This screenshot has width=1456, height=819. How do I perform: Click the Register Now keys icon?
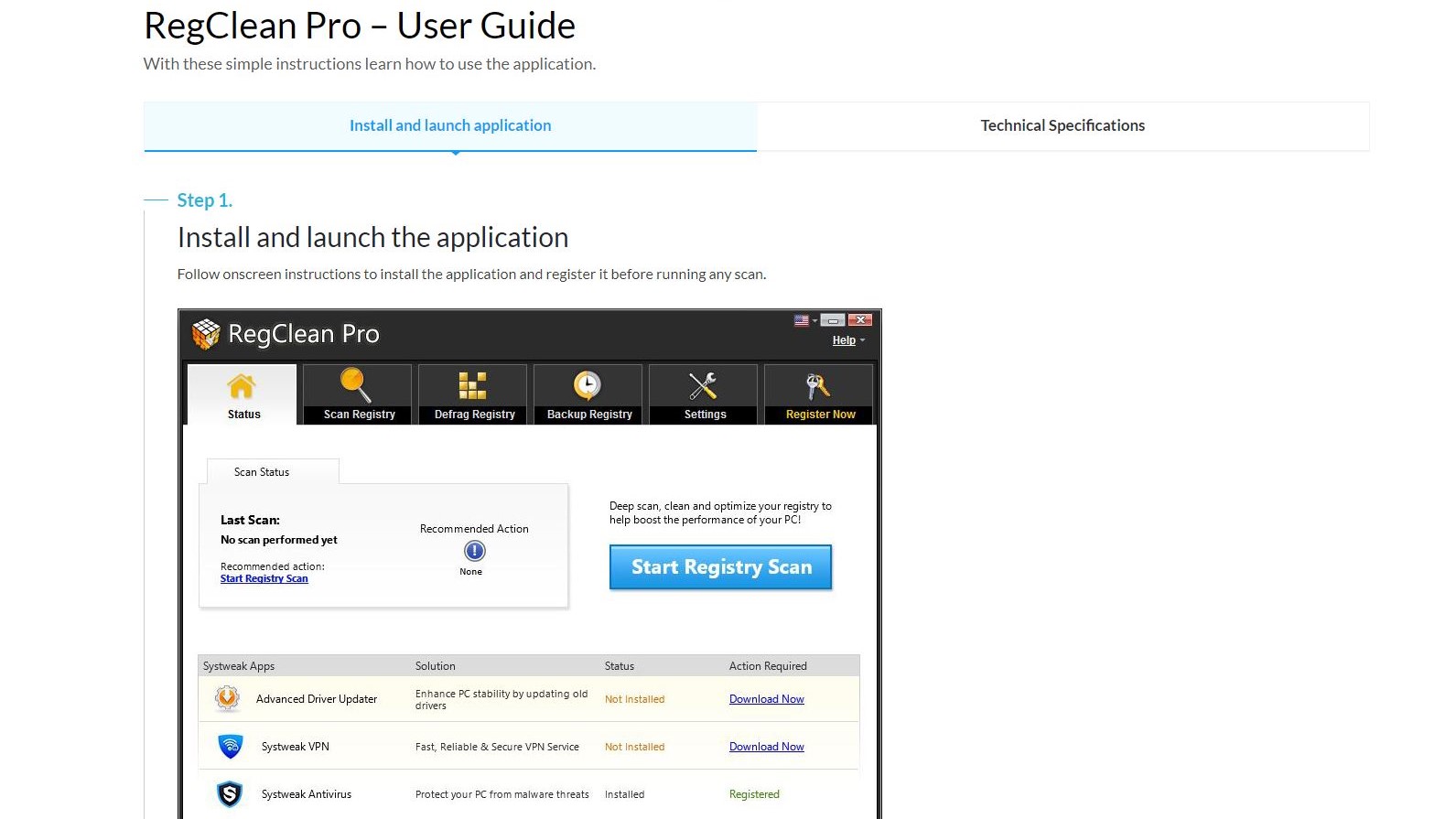pyautogui.click(x=818, y=386)
